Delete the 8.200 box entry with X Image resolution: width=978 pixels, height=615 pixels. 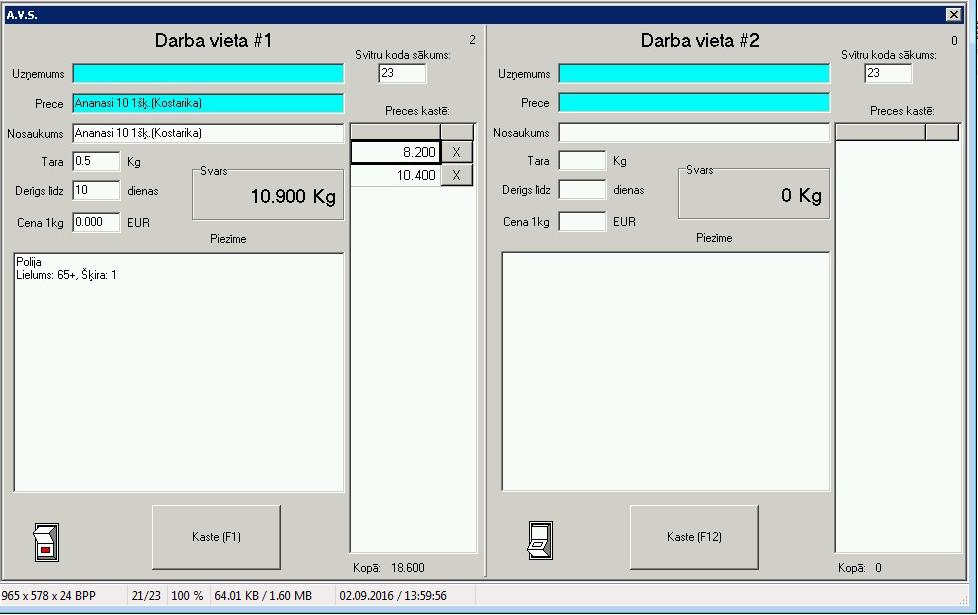[x=456, y=152]
